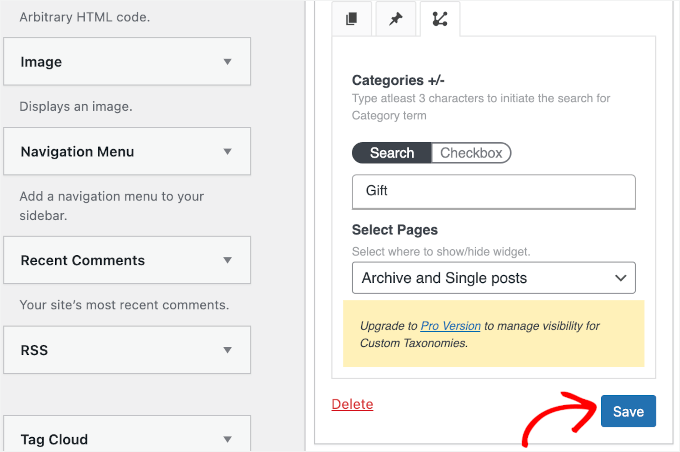This screenshot has width=680, height=452.
Task: Select the Recent Comments widget title
Action: (82, 260)
